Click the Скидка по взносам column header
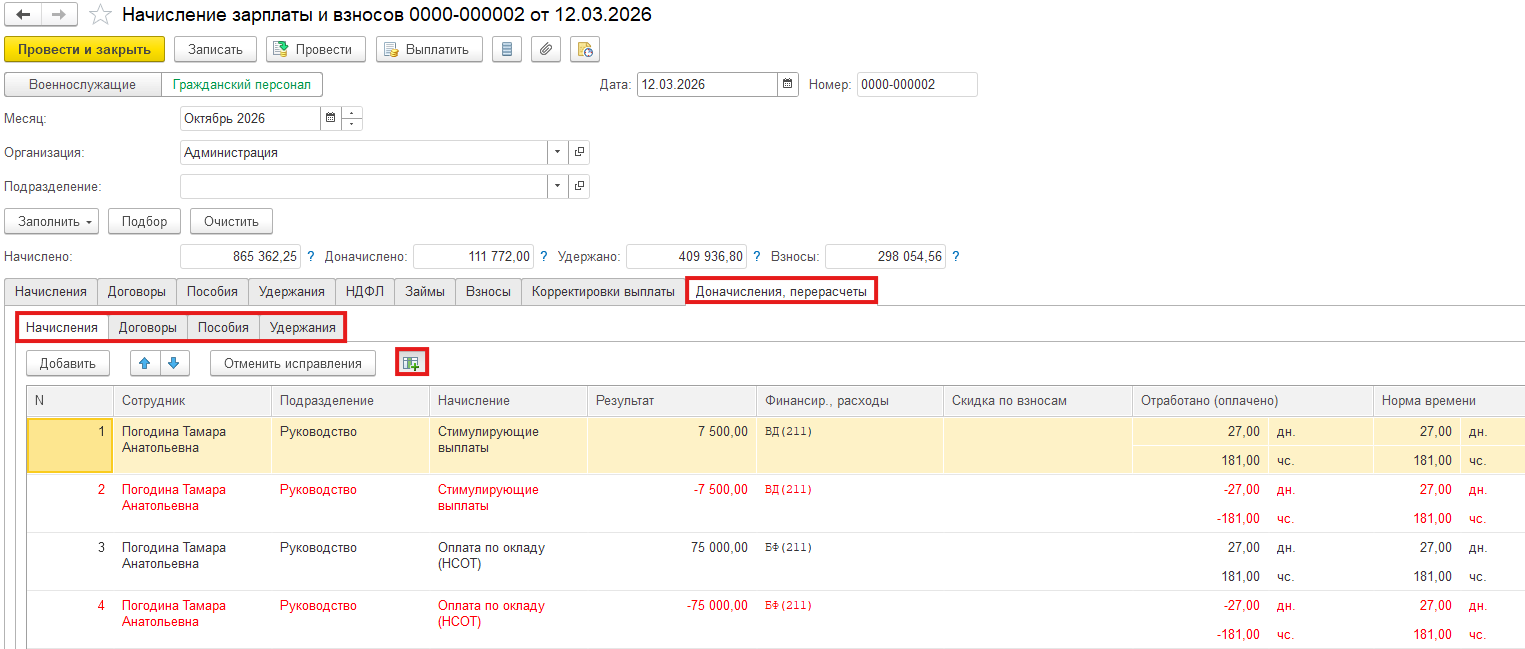 point(1037,401)
